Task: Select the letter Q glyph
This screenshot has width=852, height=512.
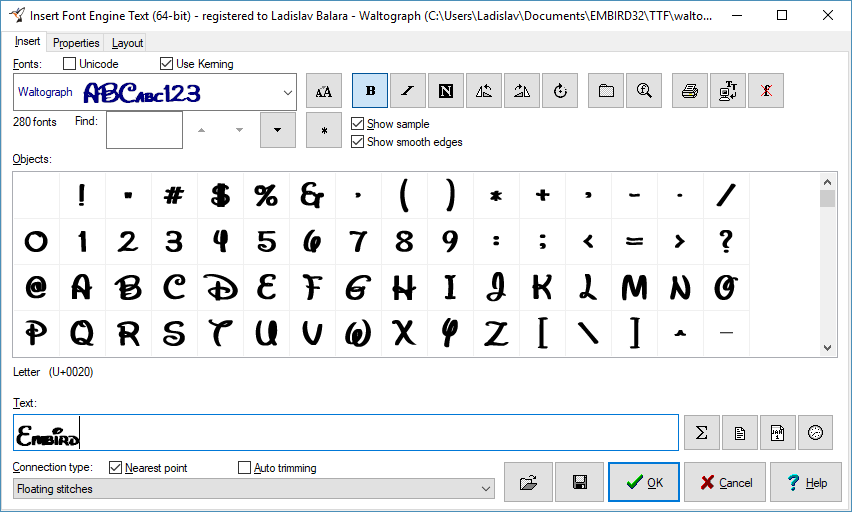Action: pyautogui.click(x=82, y=333)
